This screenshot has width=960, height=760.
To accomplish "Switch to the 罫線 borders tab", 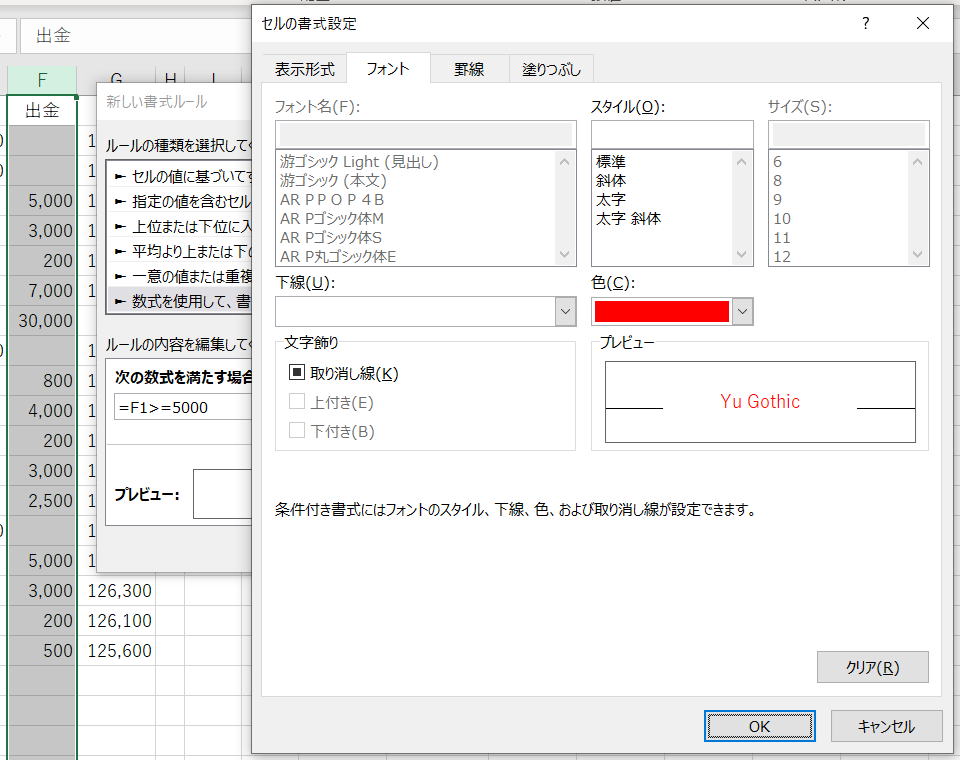I will pyautogui.click(x=469, y=69).
